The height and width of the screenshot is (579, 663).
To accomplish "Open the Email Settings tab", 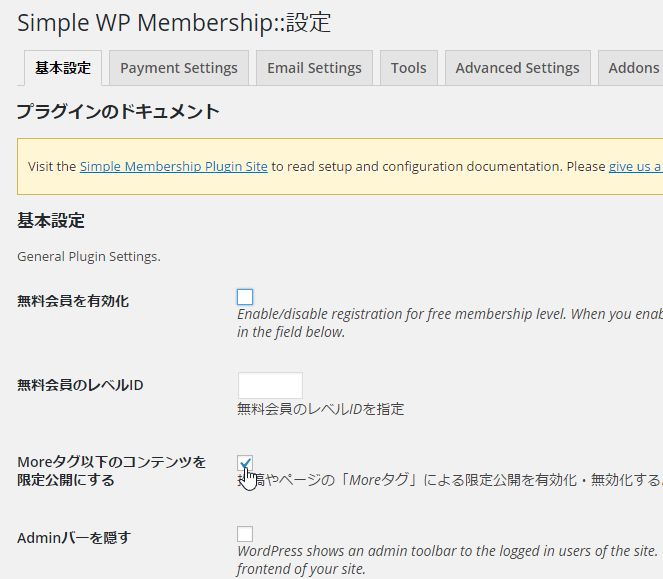I will (x=314, y=68).
